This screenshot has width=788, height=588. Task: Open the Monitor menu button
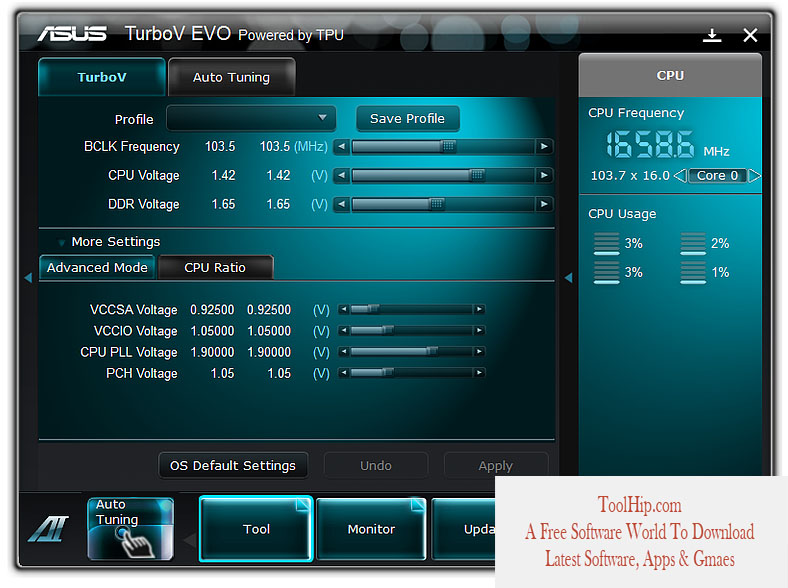point(371,529)
